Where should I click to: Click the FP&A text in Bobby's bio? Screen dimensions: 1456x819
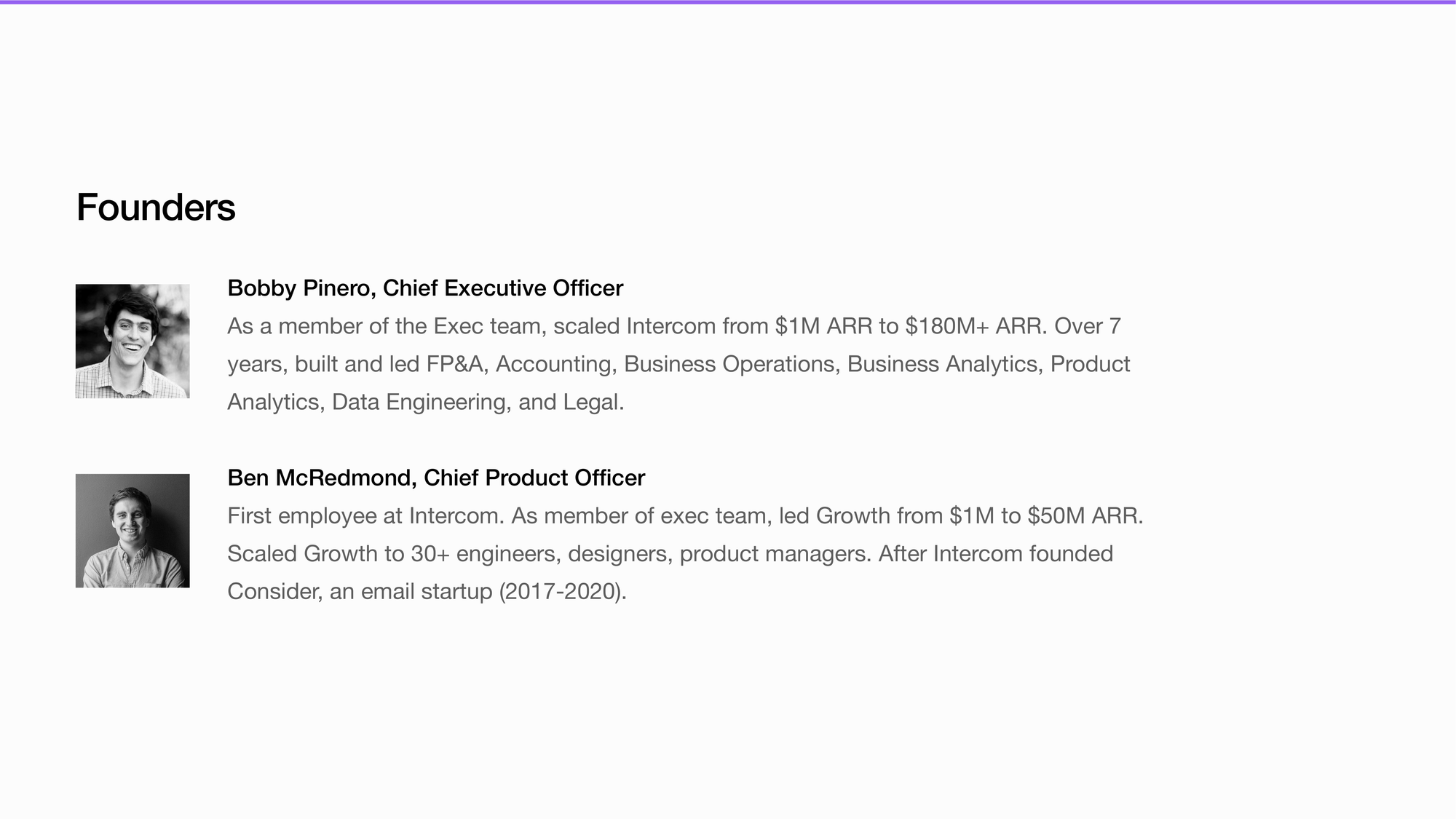tap(455, 364)
